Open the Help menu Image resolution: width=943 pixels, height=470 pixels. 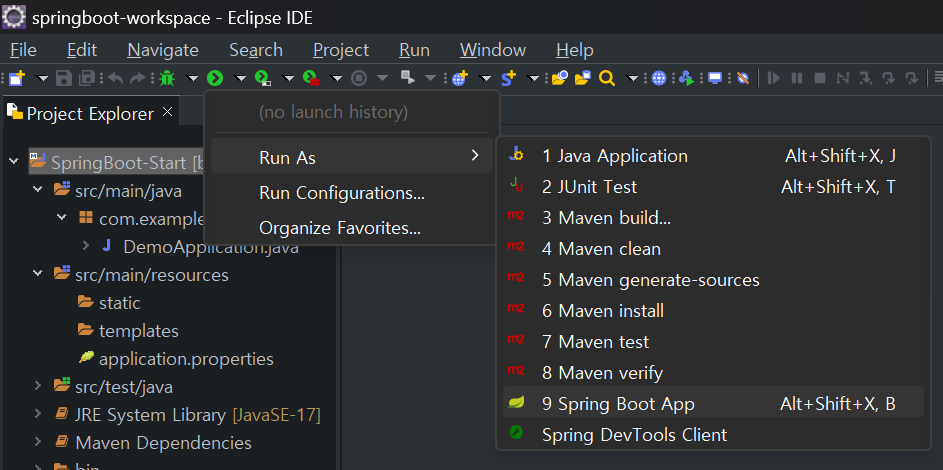575,50
